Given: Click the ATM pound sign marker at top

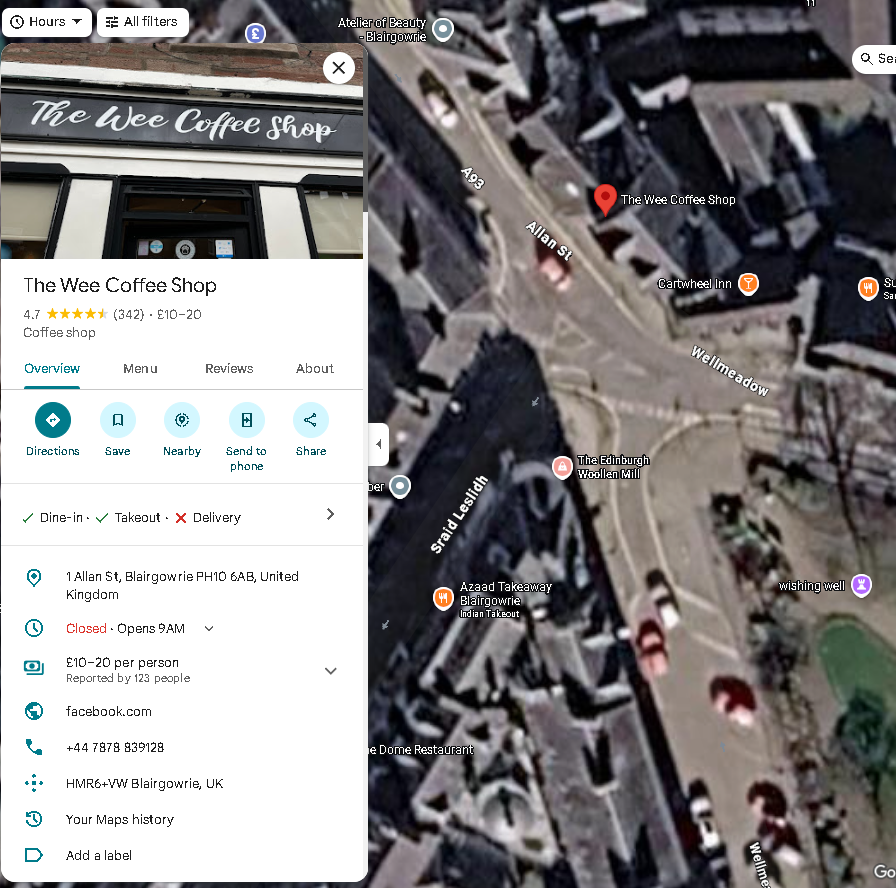Looking at the screenshot, I should (255, 33).
